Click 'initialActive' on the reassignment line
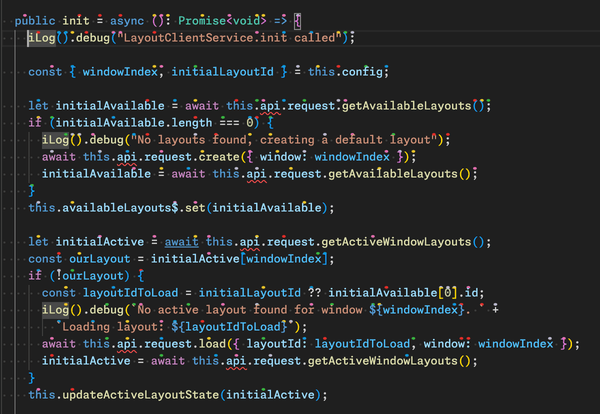The width and height of the screenshot is (600, 414). (x=86, y=361)
